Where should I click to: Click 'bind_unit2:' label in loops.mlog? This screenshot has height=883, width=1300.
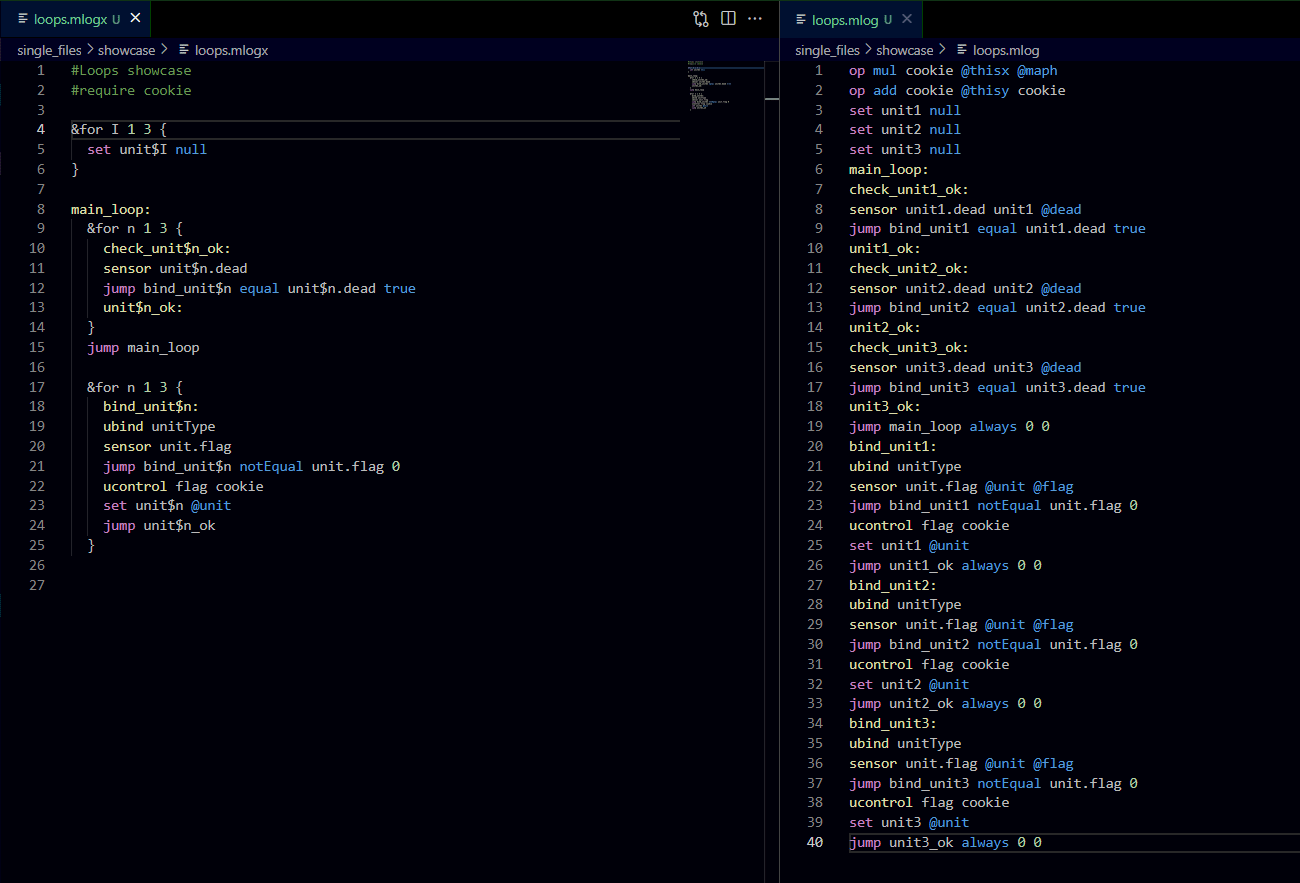pyautogui.click(x=893, y=585)
